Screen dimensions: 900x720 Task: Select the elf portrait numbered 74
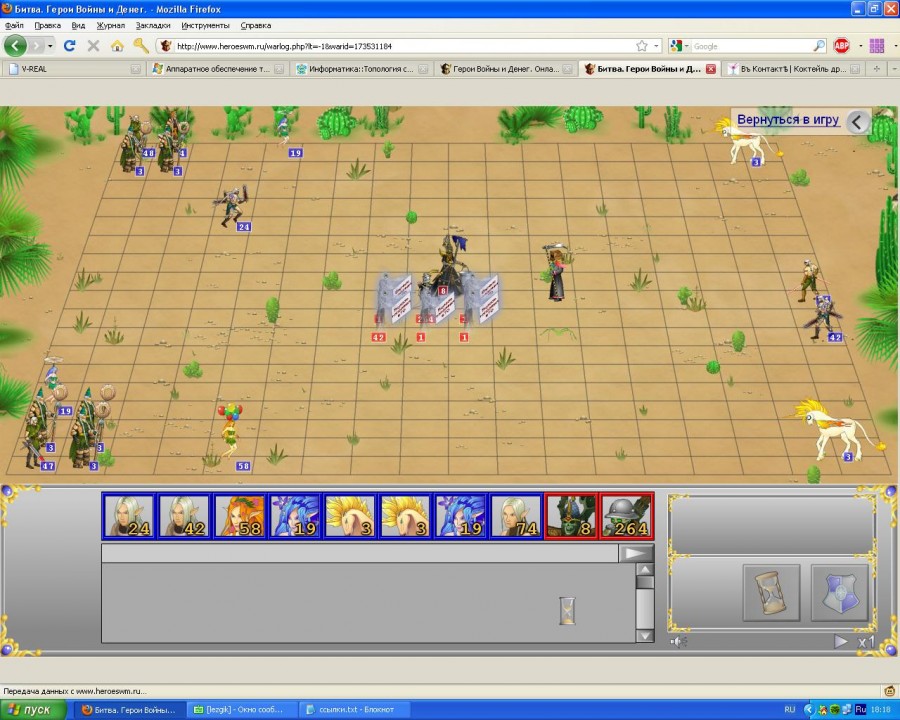coord(516,516)
